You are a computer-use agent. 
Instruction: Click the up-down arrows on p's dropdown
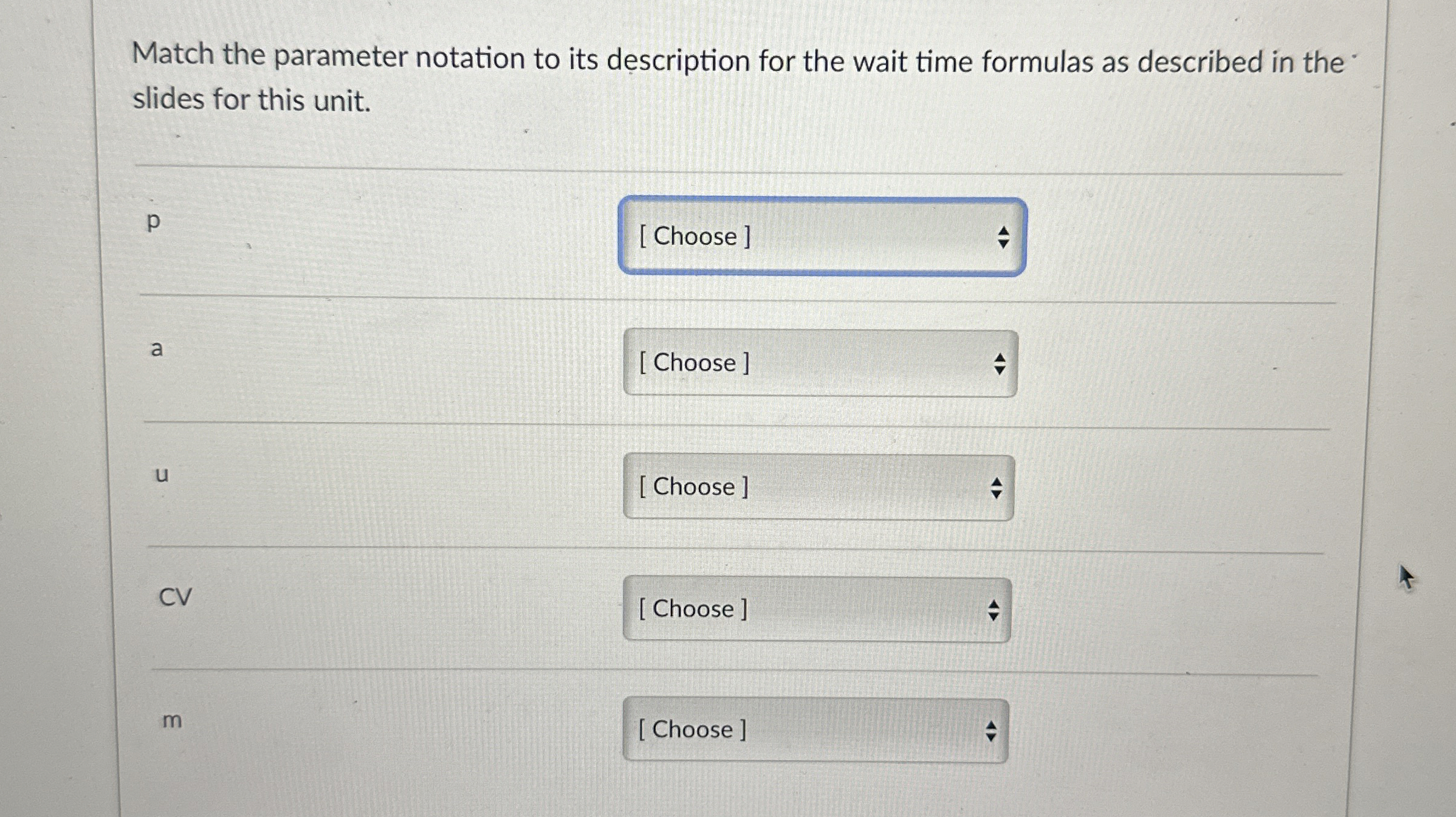[1004, 238]
